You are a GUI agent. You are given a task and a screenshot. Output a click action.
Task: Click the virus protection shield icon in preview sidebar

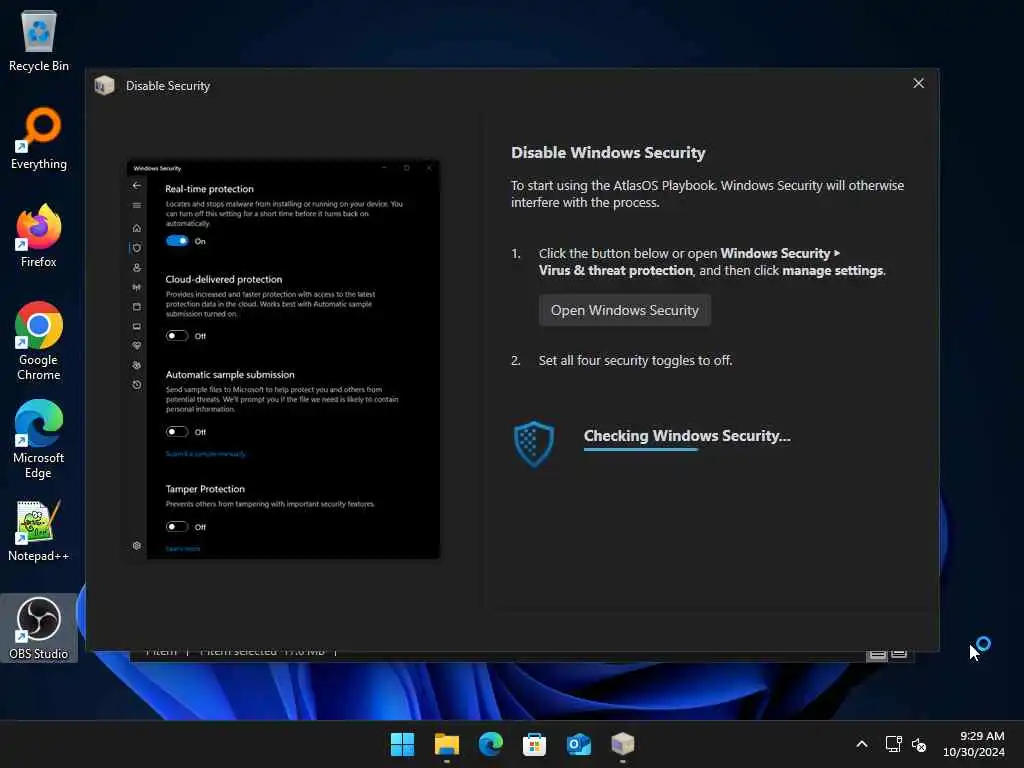[x=136, y=248]
